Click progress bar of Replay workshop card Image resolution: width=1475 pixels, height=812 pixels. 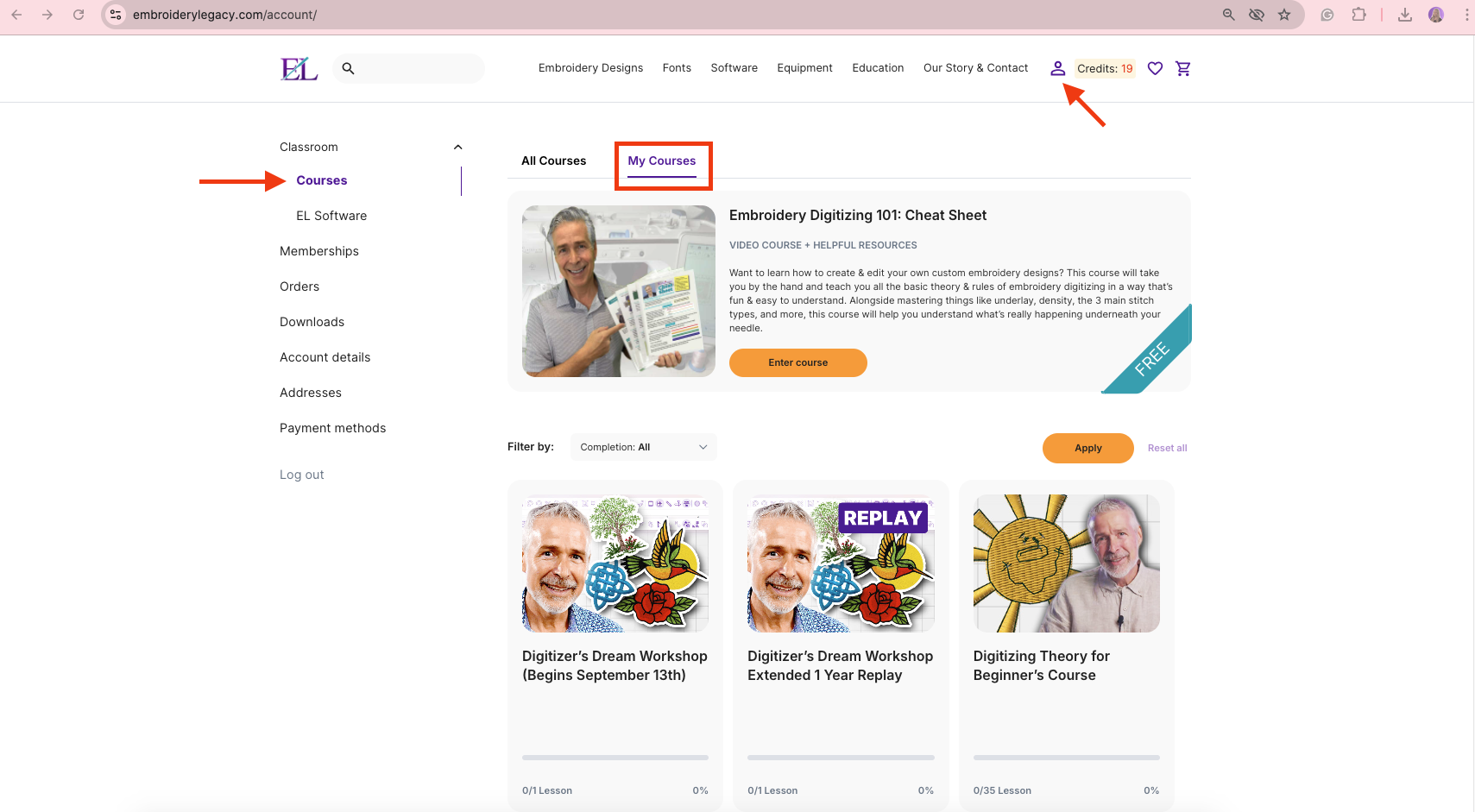point(841,758)
